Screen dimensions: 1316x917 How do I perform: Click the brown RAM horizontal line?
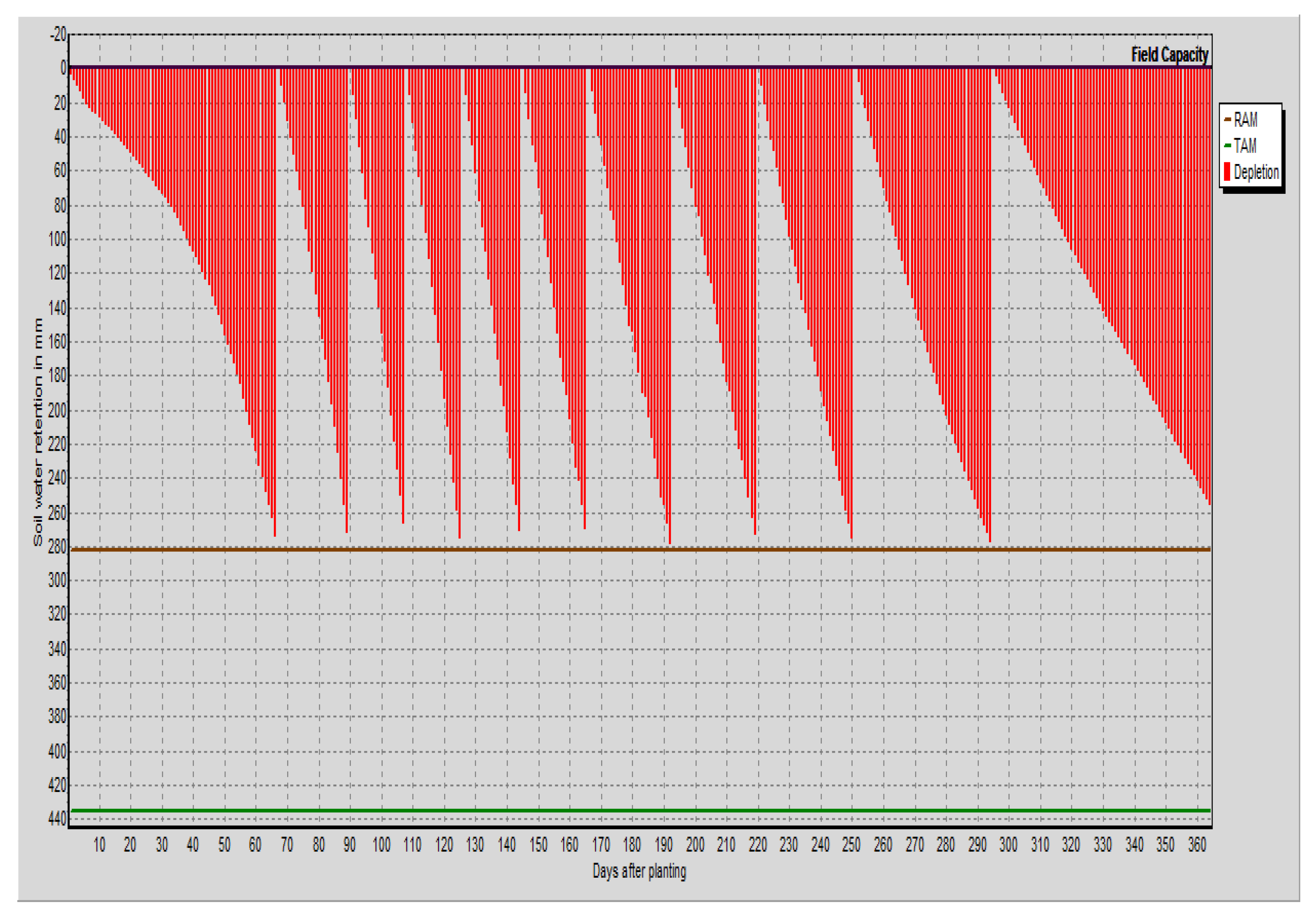pos(631,549)
